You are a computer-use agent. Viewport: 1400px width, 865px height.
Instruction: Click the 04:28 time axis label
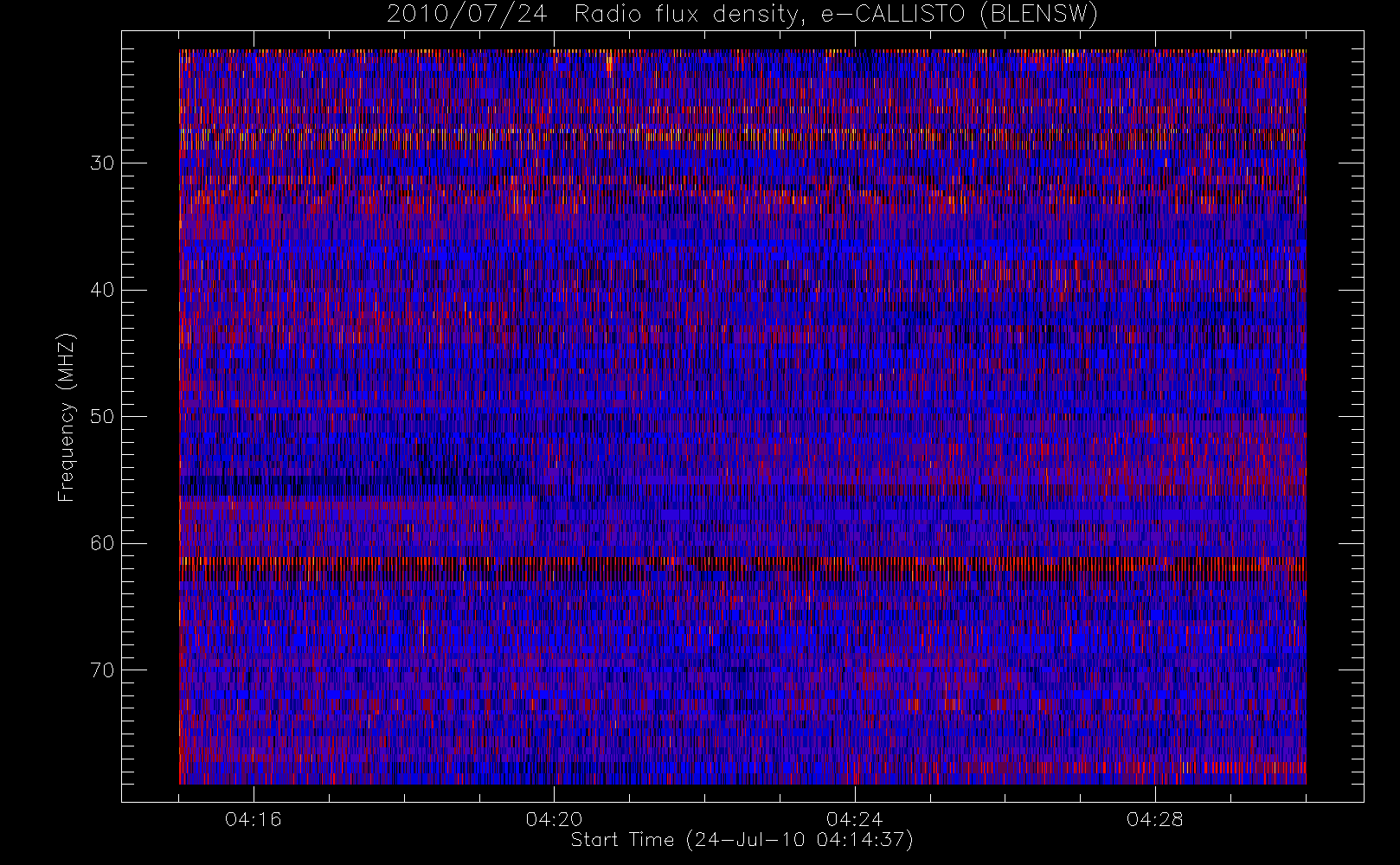click(x=1154, y=819)
